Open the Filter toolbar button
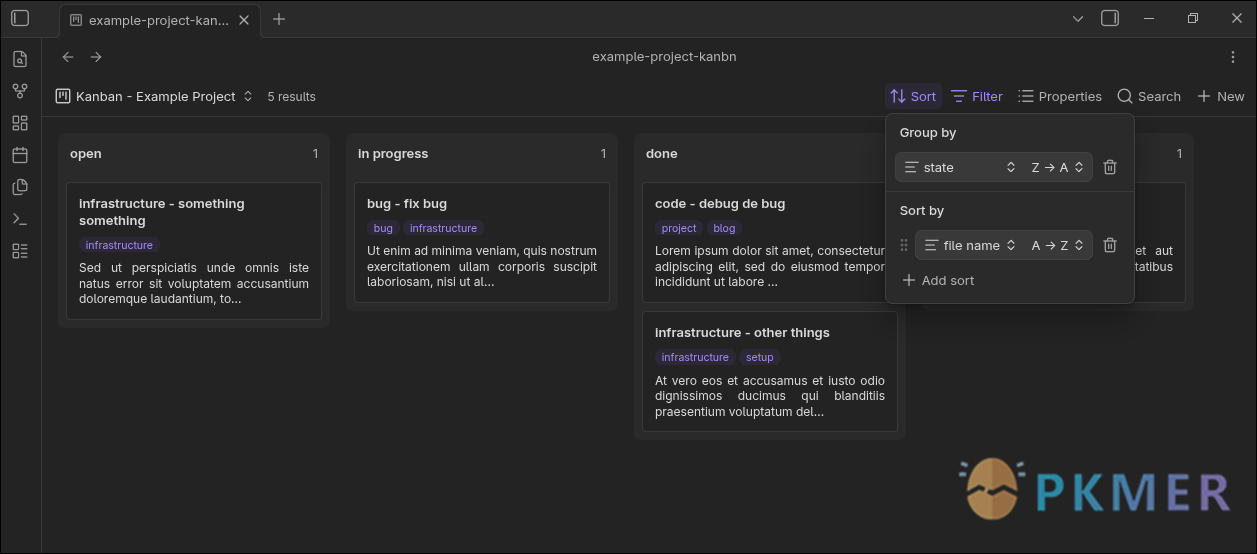This screenshot has width=1257, height=554. 977,96
